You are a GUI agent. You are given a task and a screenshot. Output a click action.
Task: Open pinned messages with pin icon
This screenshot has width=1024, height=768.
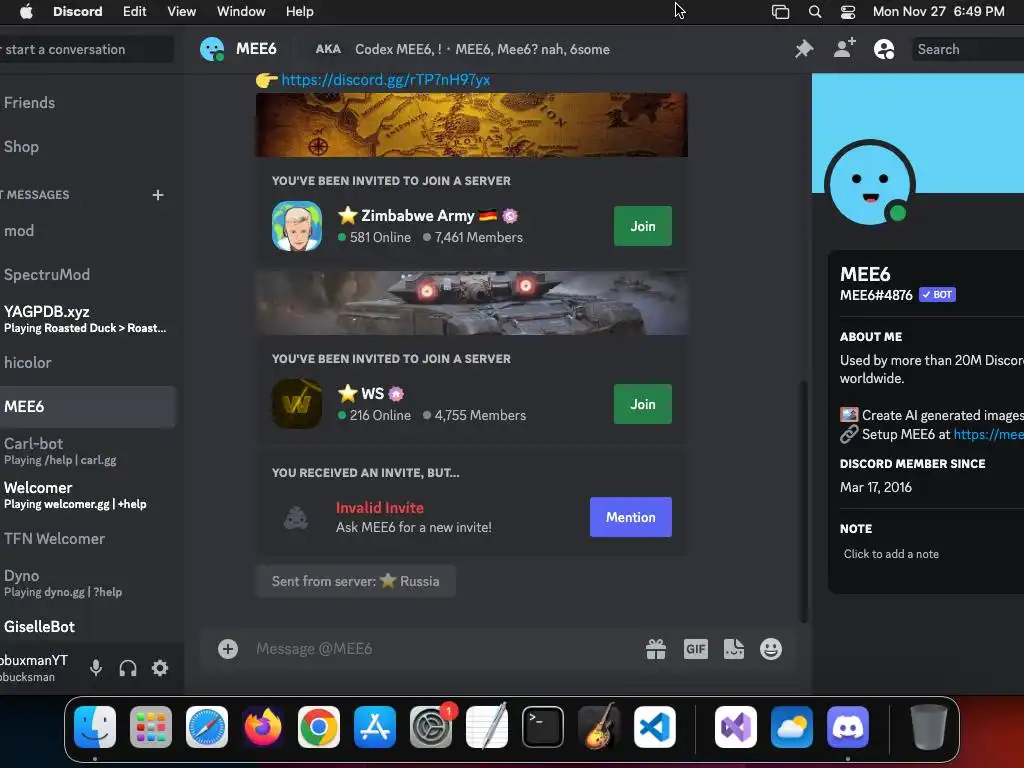tap(804, 49)
